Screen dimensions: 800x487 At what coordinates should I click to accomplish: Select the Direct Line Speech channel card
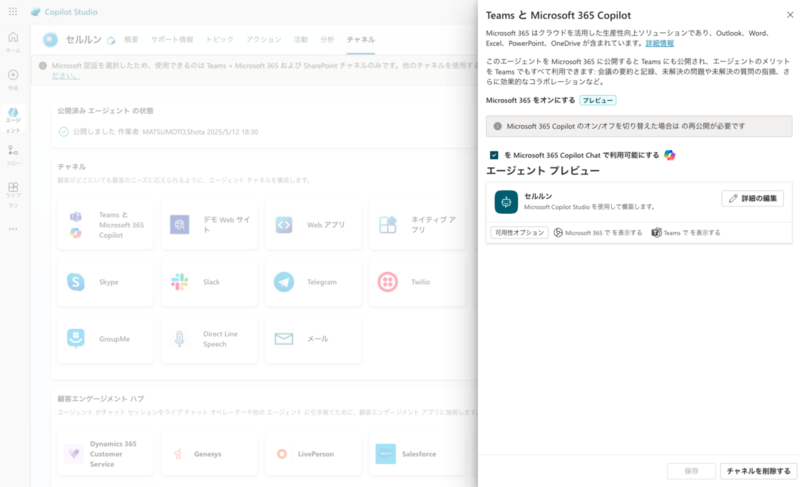pos(209,339)
